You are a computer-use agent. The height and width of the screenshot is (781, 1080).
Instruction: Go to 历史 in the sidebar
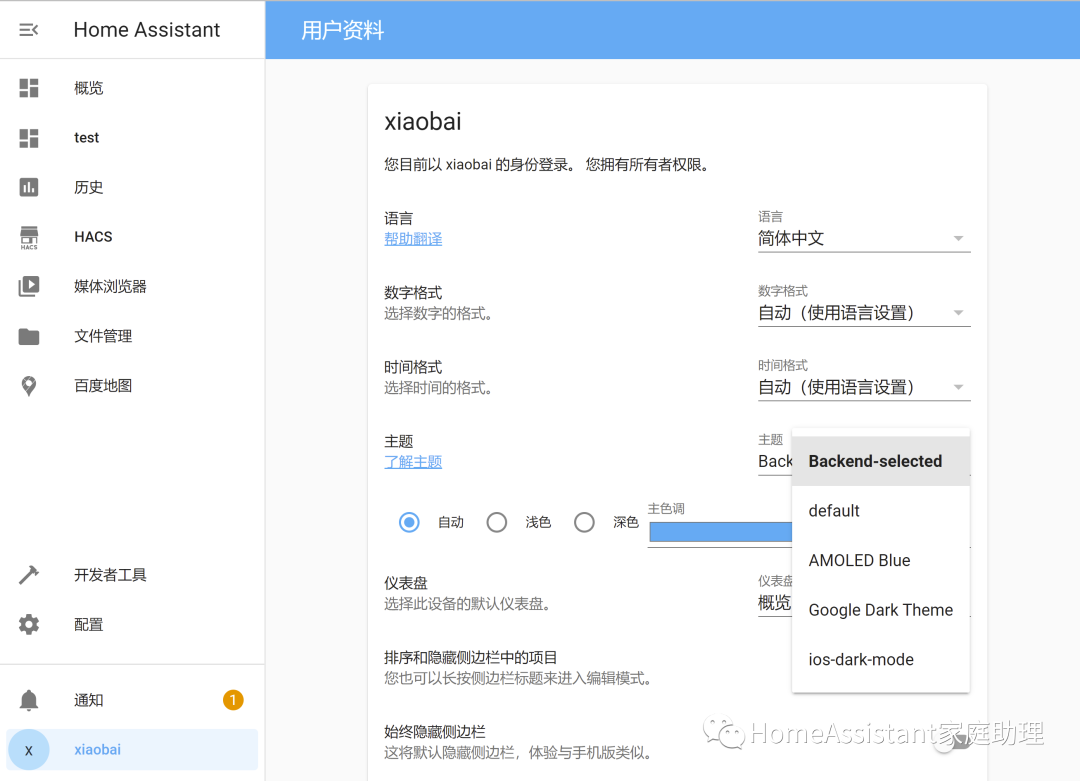pyautogui.click(x=132, y=187)
